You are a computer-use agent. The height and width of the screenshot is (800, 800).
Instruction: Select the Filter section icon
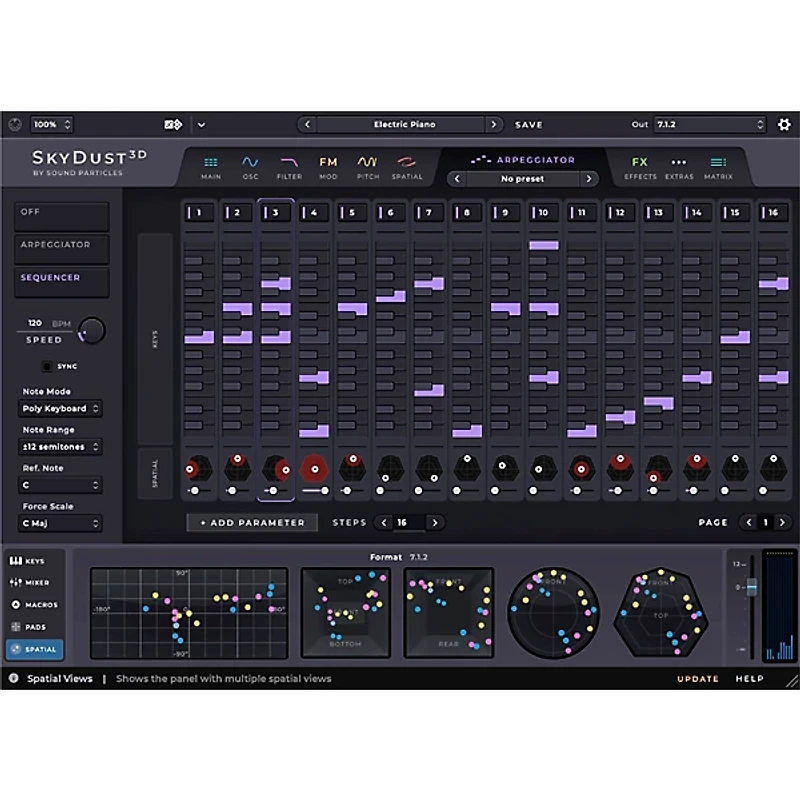click(x=289, y=166)
